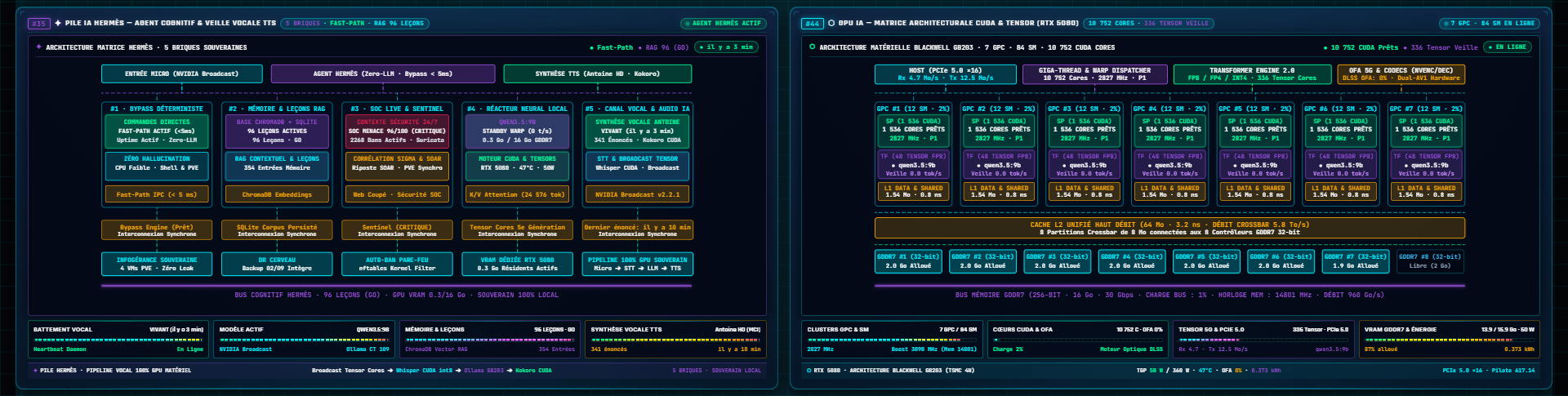Click the green ring icon before ARCHITECTURE MATÉRIELLE BLACKWELL
This screenshot has width=1568, height=396.
pyautogui.click(x=812, y=47)
